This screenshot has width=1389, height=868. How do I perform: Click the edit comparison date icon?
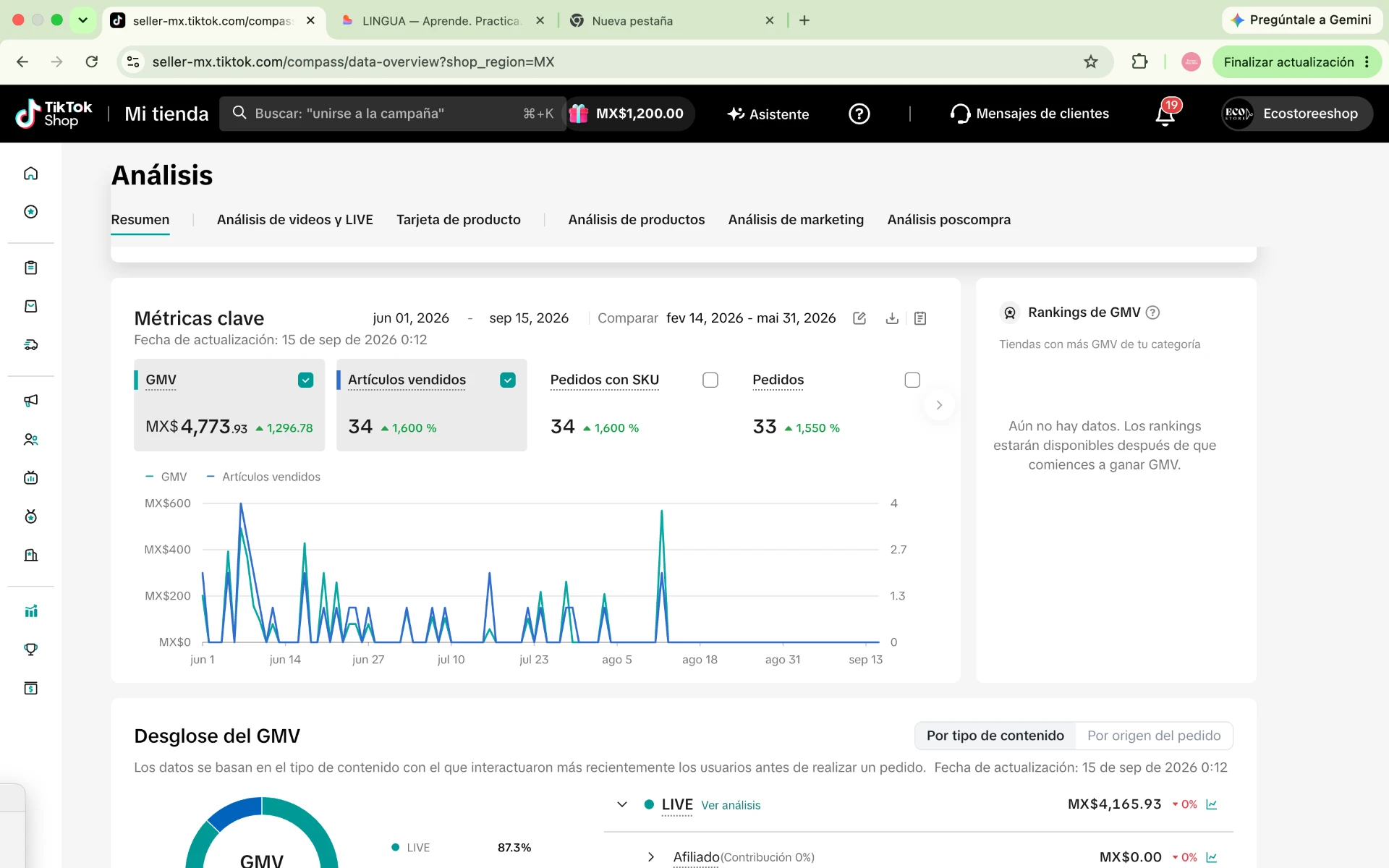[x=859, y=318]
